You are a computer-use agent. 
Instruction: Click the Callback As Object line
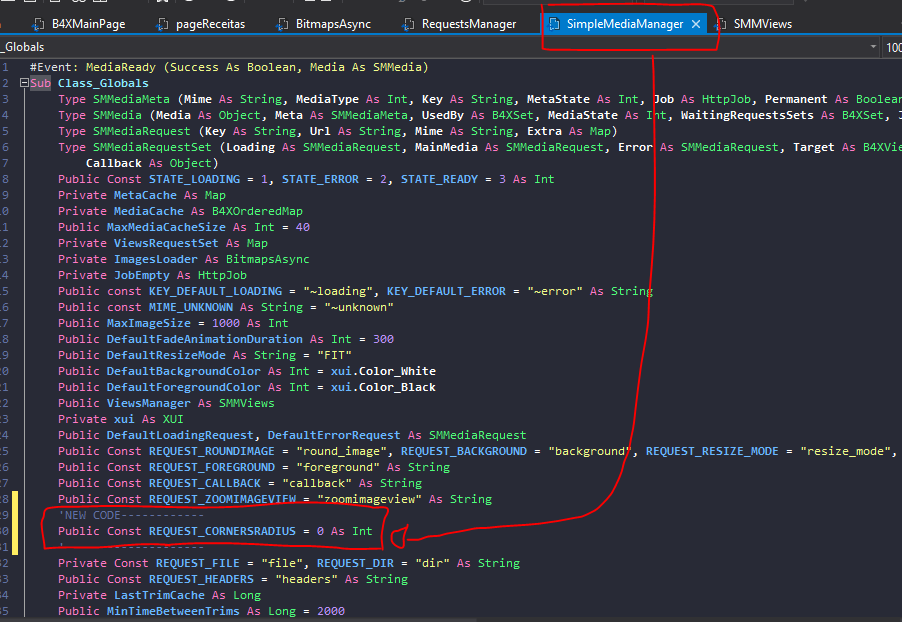152,163
